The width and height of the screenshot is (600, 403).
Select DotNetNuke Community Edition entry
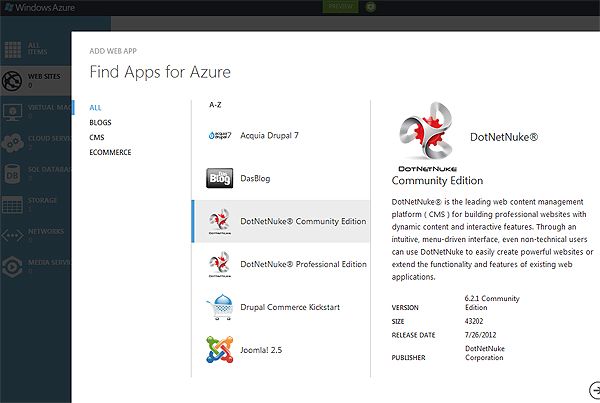pos(281,221)
